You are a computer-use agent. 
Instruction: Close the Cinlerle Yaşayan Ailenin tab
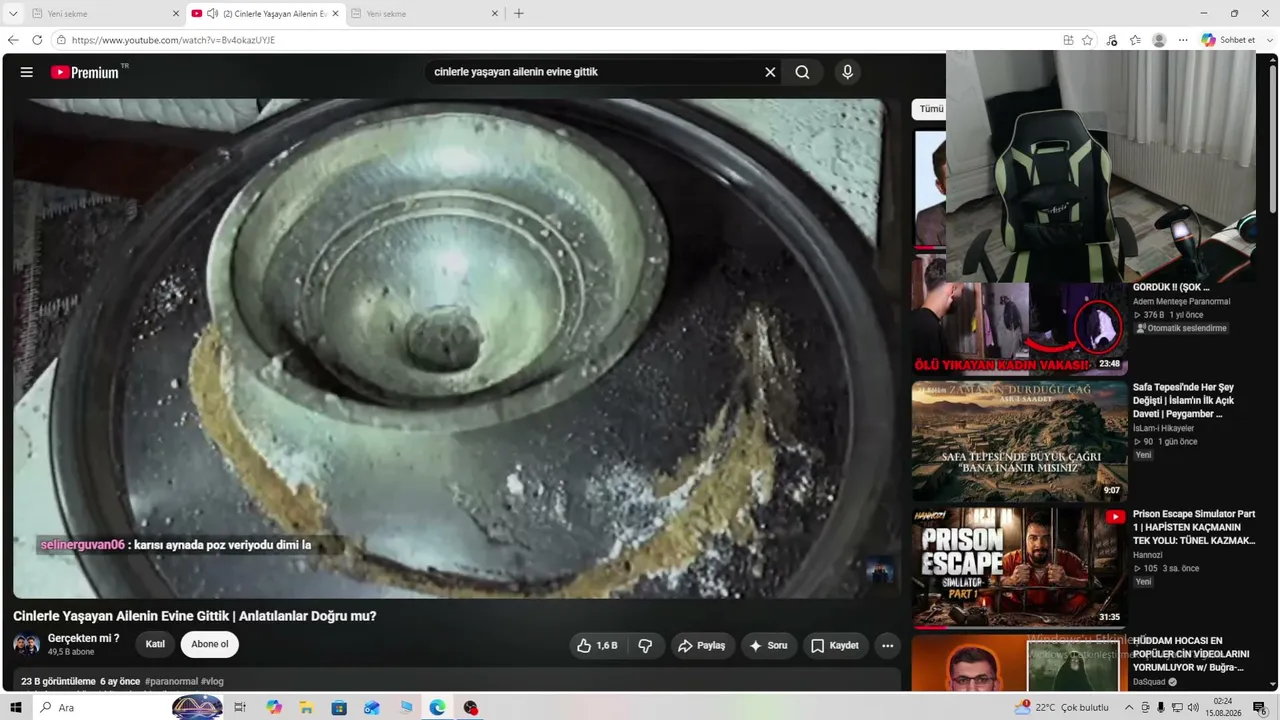point(335,14)
